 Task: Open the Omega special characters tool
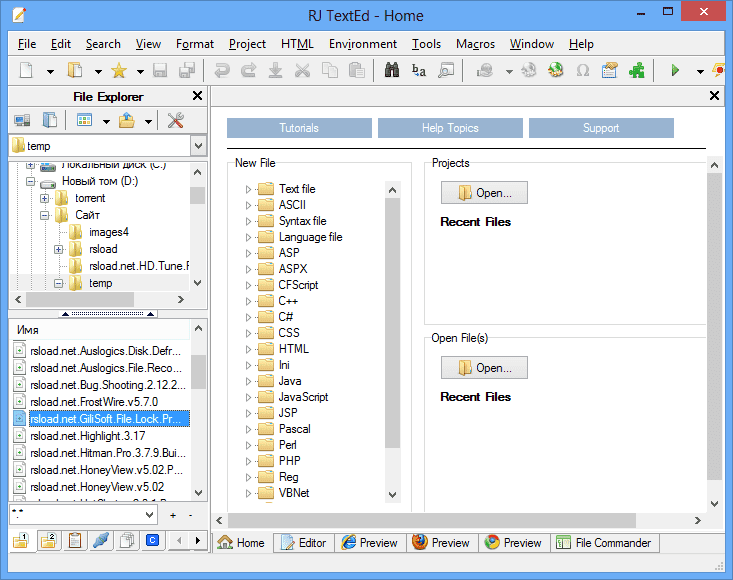(x=583, y=71)
